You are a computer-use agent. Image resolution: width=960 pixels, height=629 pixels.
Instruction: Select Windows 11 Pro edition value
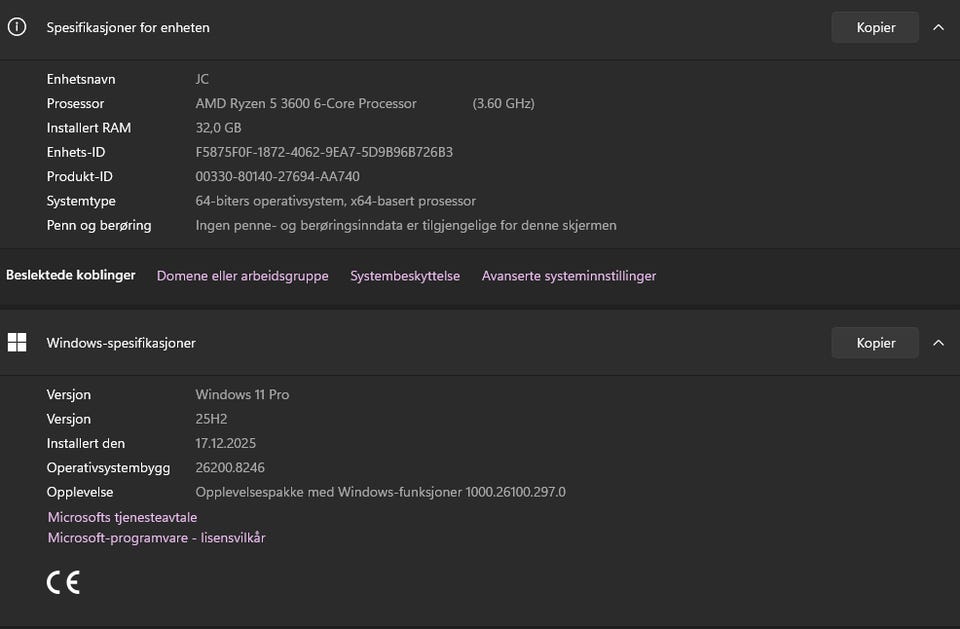click(x=242, y=394)
